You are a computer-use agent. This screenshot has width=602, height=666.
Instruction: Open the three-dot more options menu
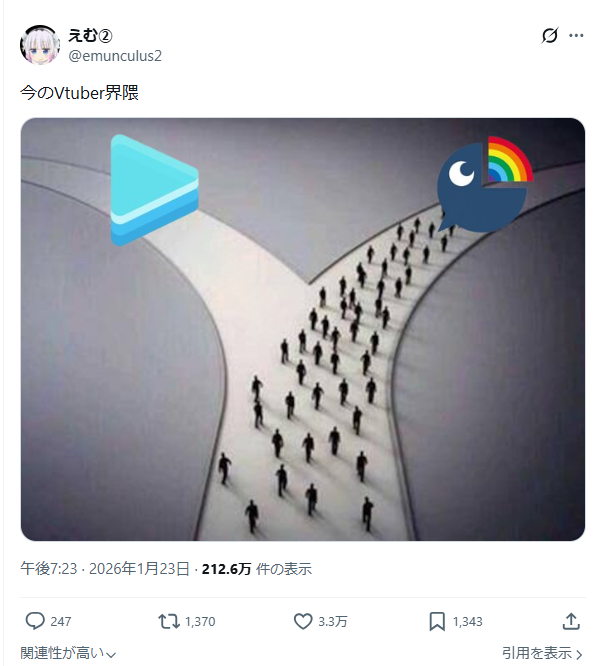[576, 36]
